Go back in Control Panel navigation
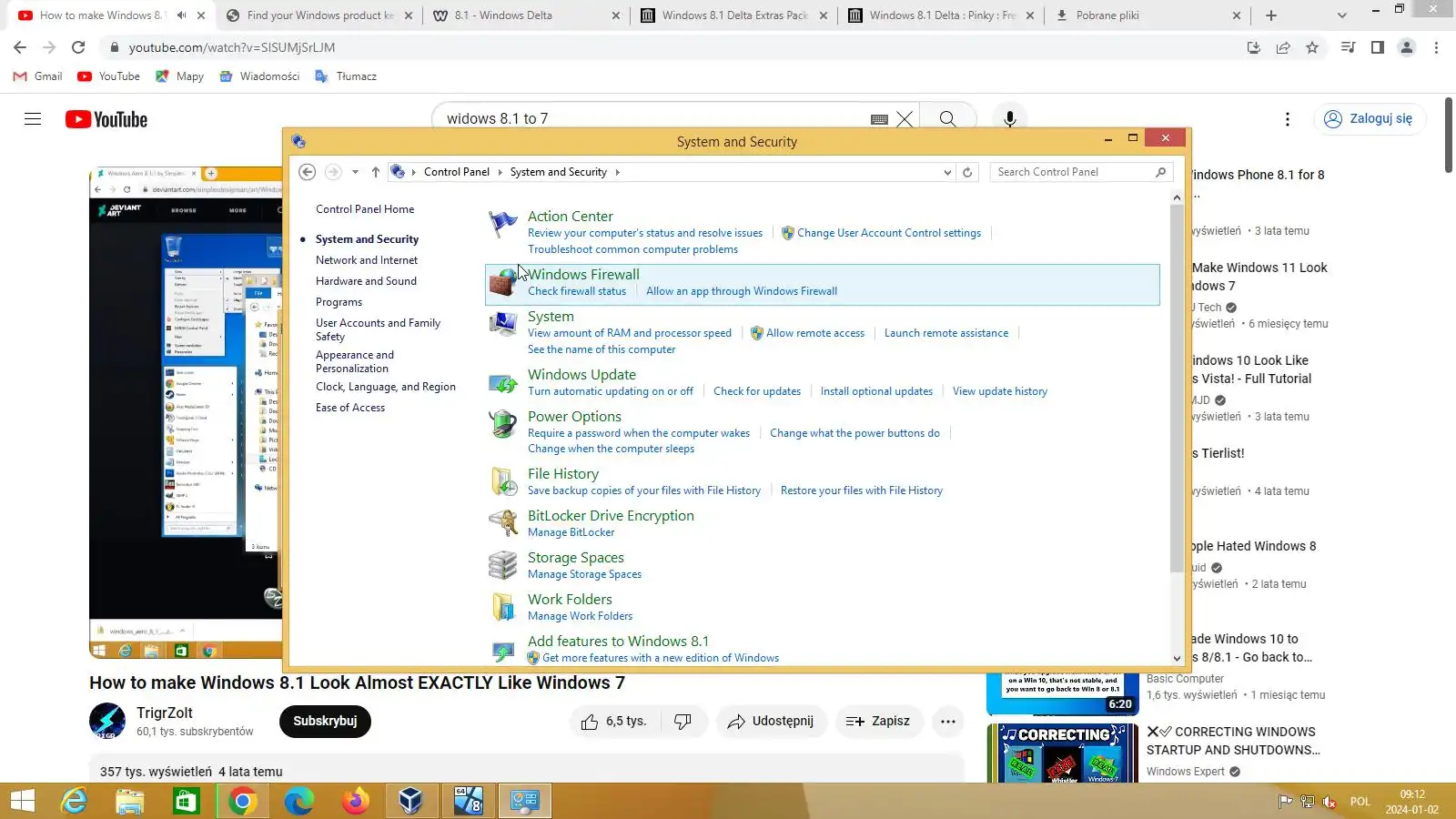This screenshot has width=1456, height=819. pyautogui.click(x=308, y=172)
